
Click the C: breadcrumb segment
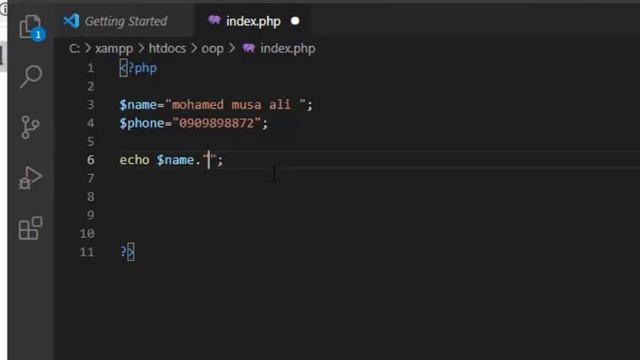point(74,49)
